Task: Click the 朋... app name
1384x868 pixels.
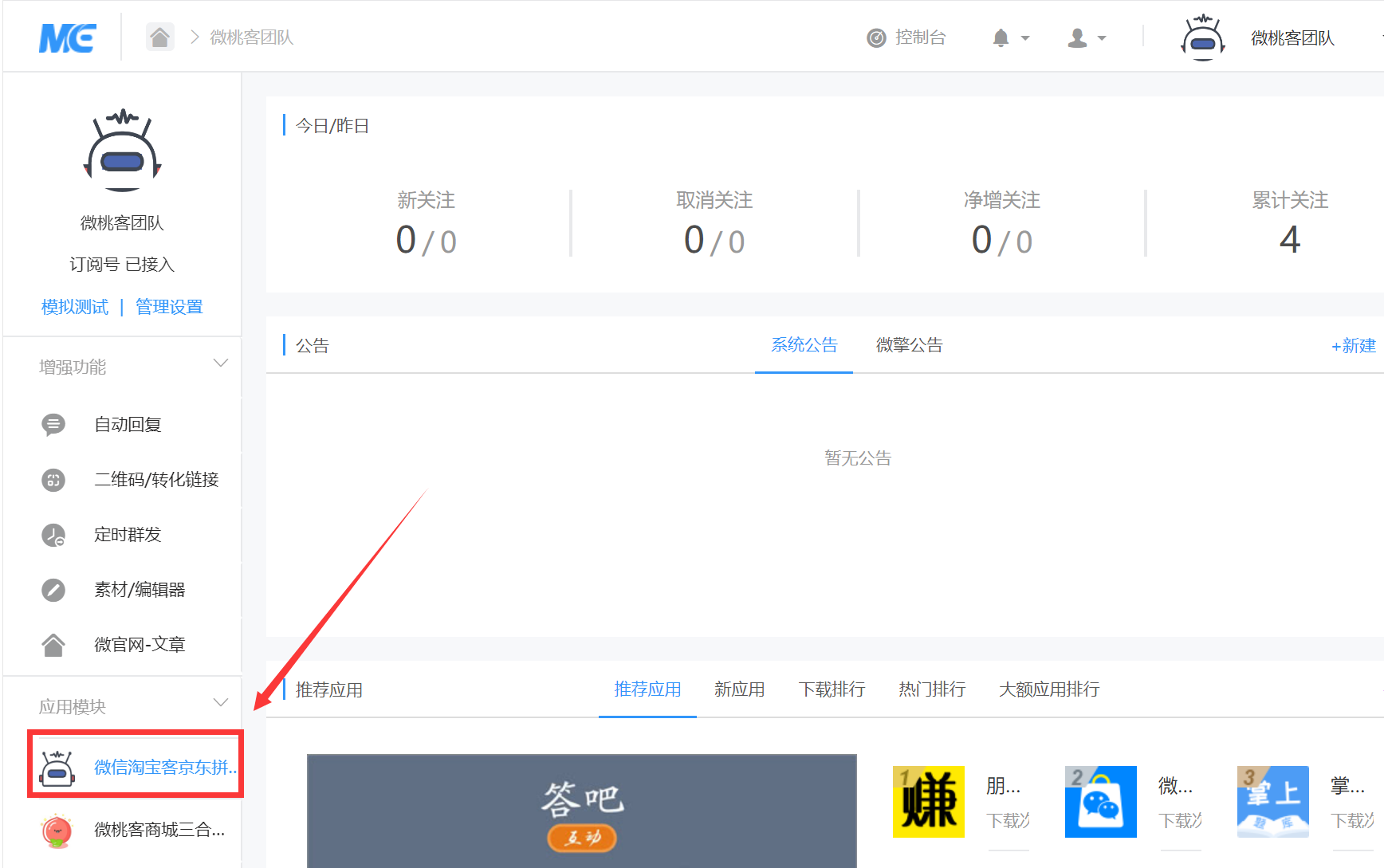Action: point(1004,786)
